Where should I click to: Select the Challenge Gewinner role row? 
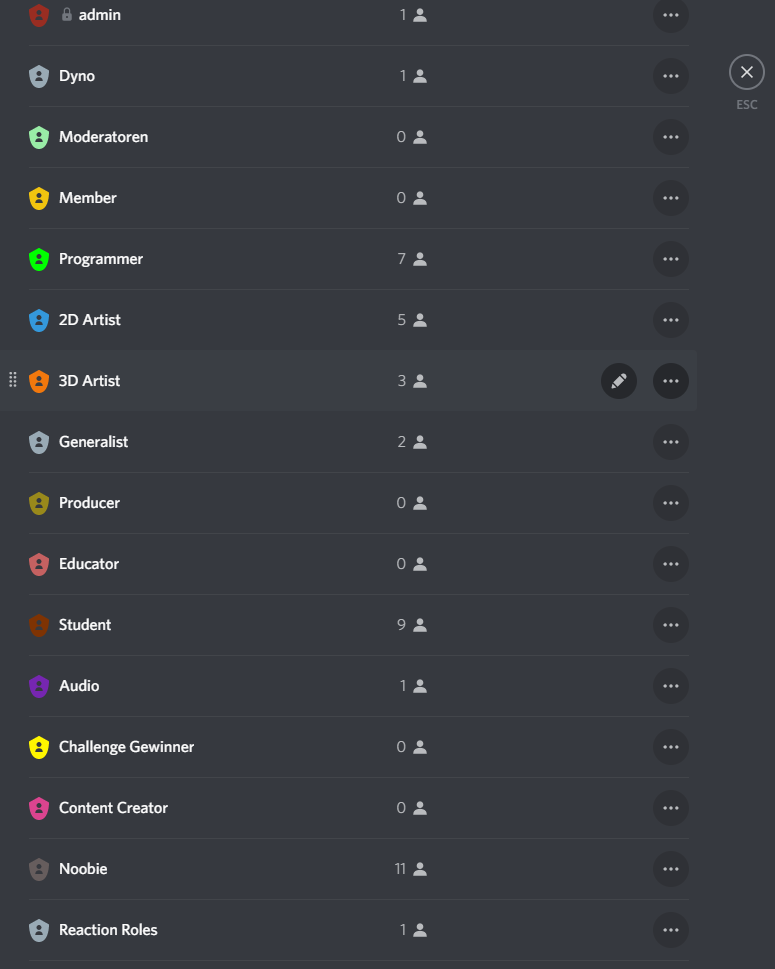300,747
